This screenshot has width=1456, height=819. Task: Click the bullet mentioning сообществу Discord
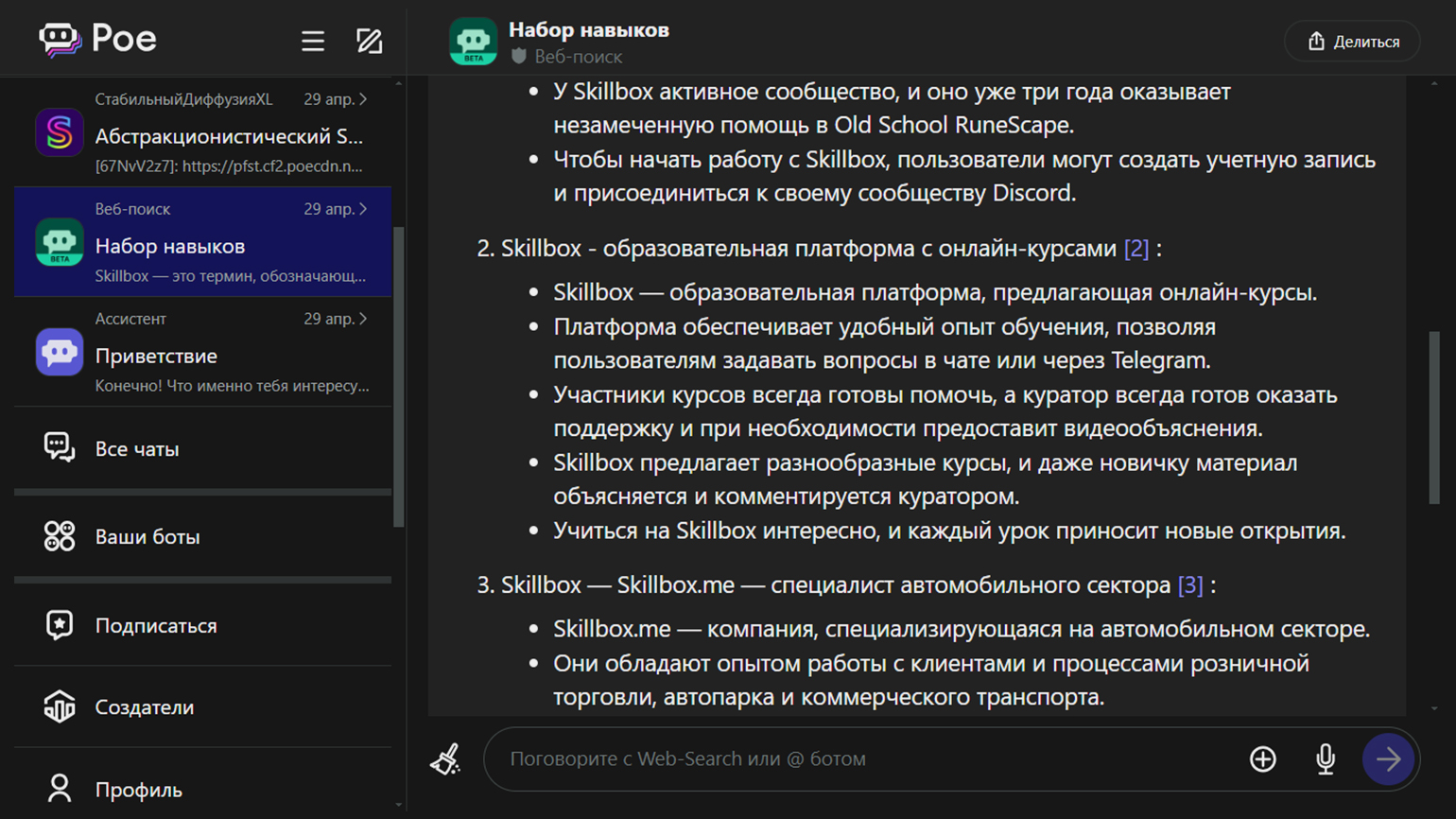click(x=964, y=176)
